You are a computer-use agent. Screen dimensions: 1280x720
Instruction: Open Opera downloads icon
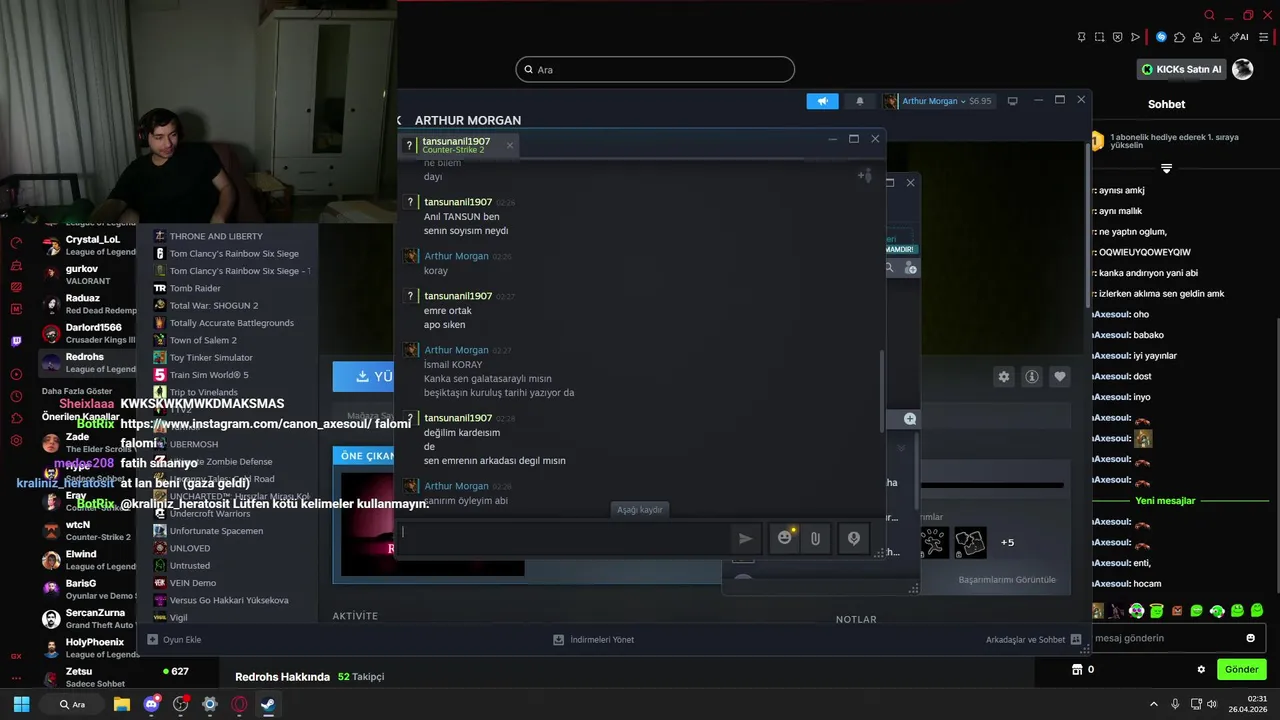(1215, 37)
